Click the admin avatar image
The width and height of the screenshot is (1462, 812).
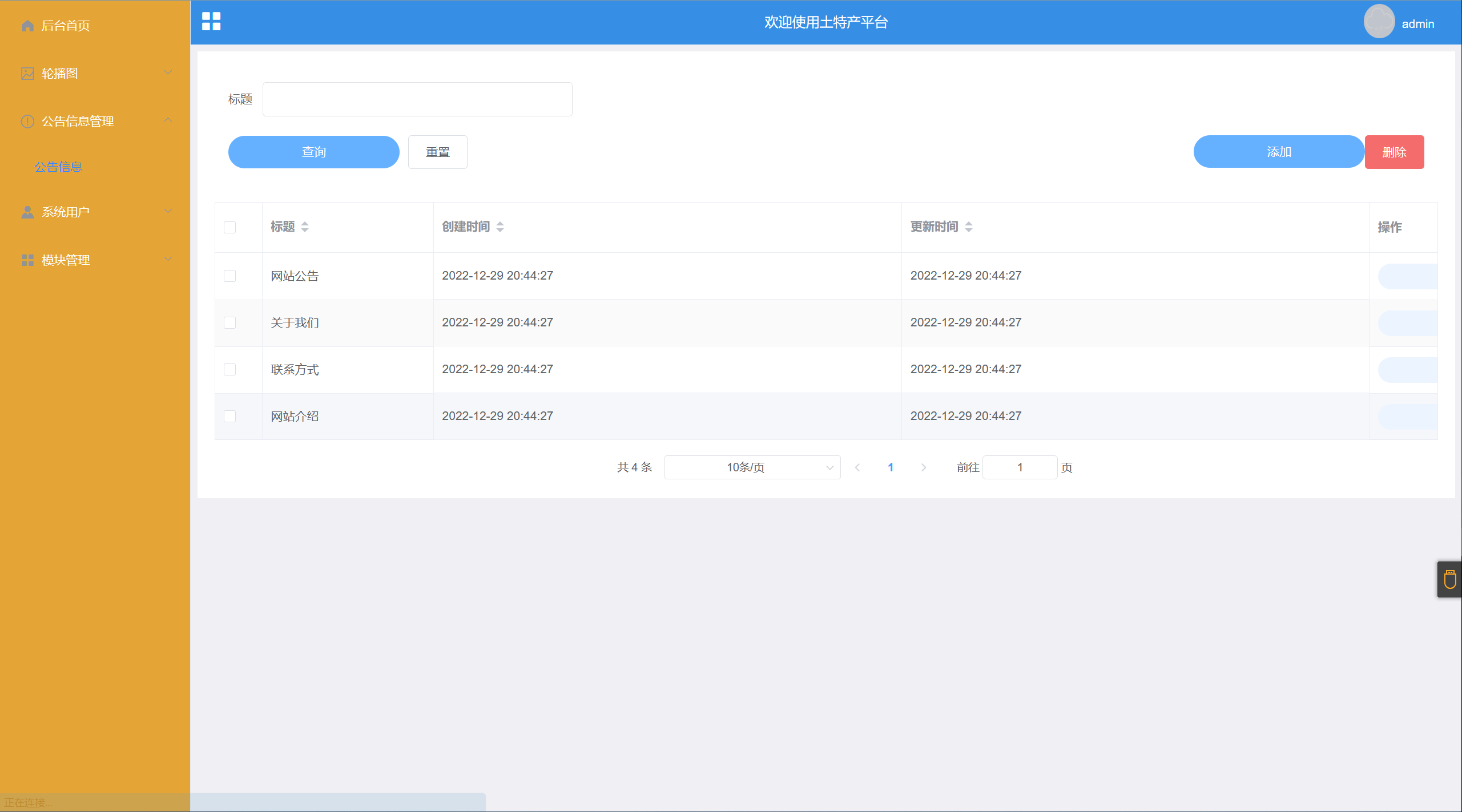coord(1379,22)
